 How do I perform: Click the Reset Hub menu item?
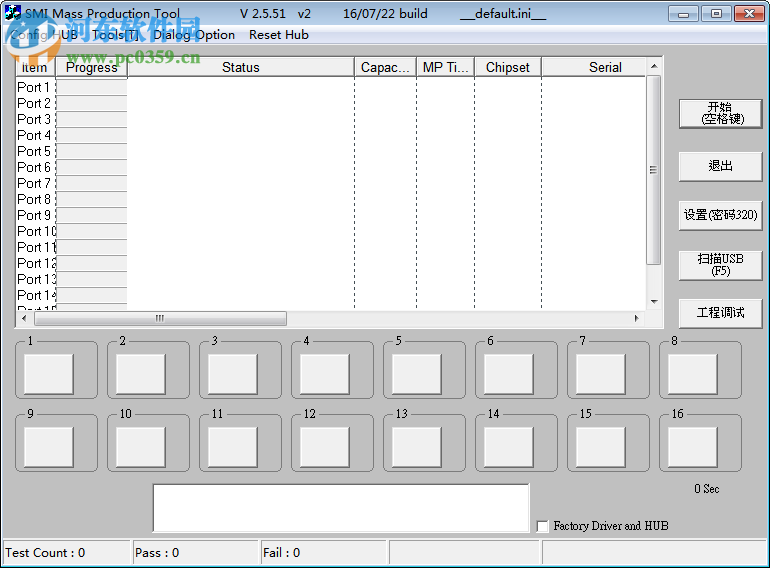tap(279, 35)
